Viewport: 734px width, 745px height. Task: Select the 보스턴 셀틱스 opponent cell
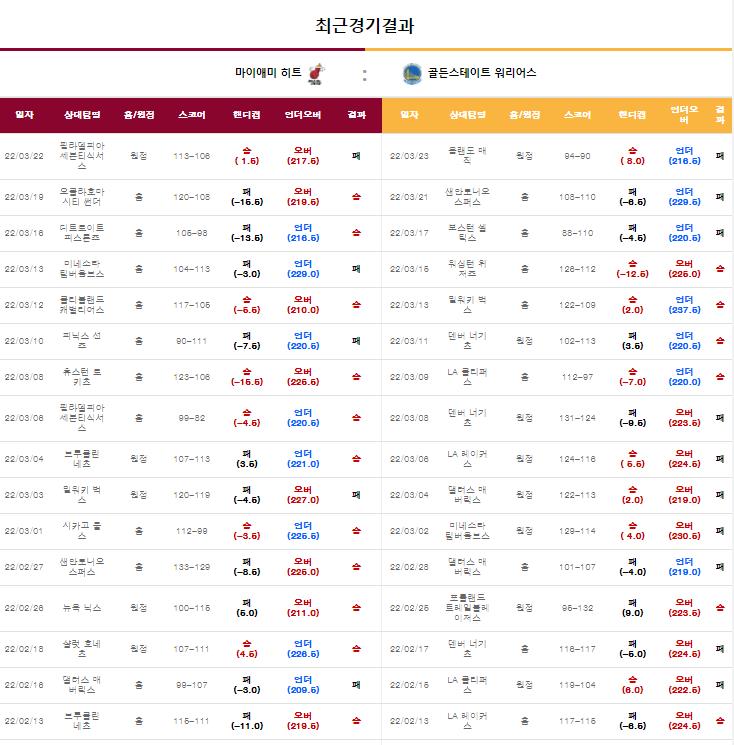point(467,233)
